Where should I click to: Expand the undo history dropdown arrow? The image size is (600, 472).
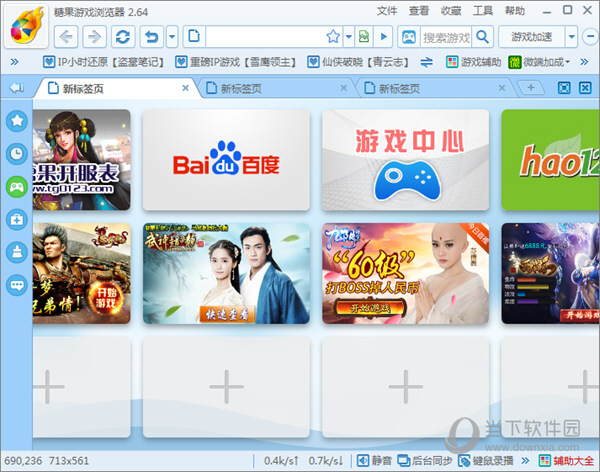[172, 37]
